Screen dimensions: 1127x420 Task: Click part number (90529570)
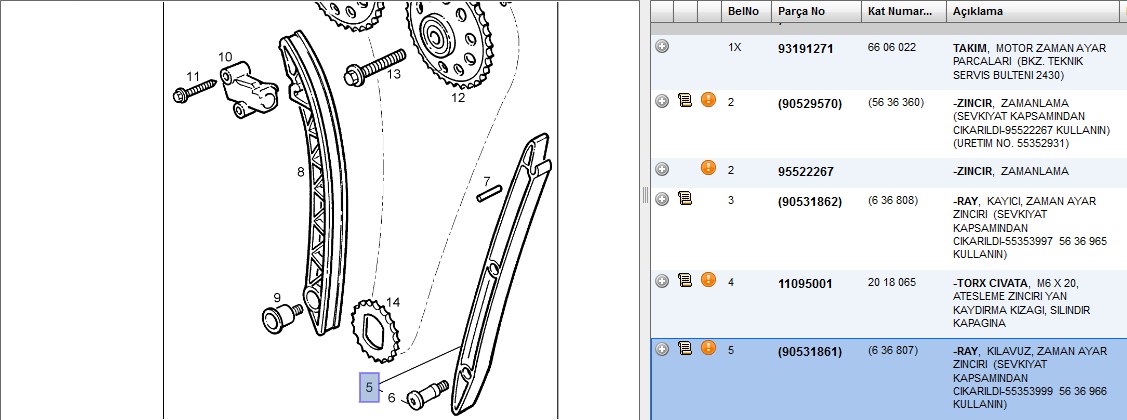point(809,104)
